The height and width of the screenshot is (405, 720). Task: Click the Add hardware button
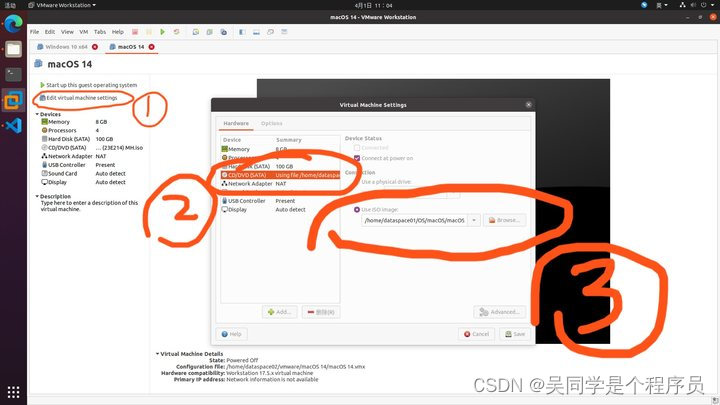coord(279,312)
